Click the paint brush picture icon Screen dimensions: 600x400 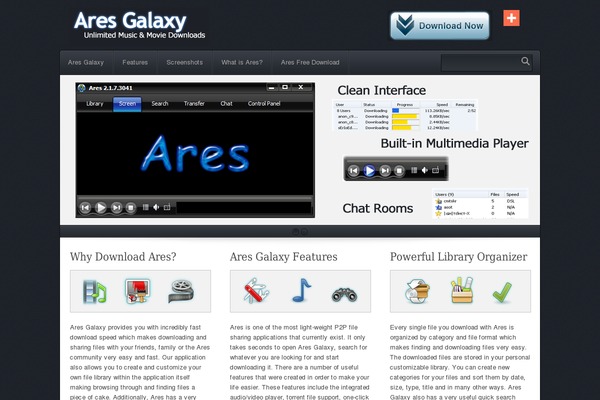137,291
